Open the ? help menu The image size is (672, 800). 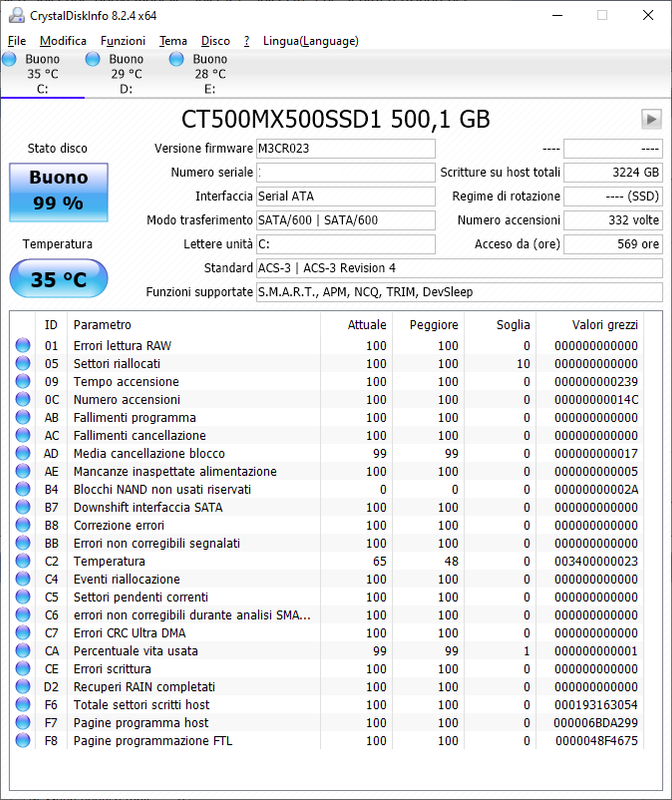coord(247,41)
